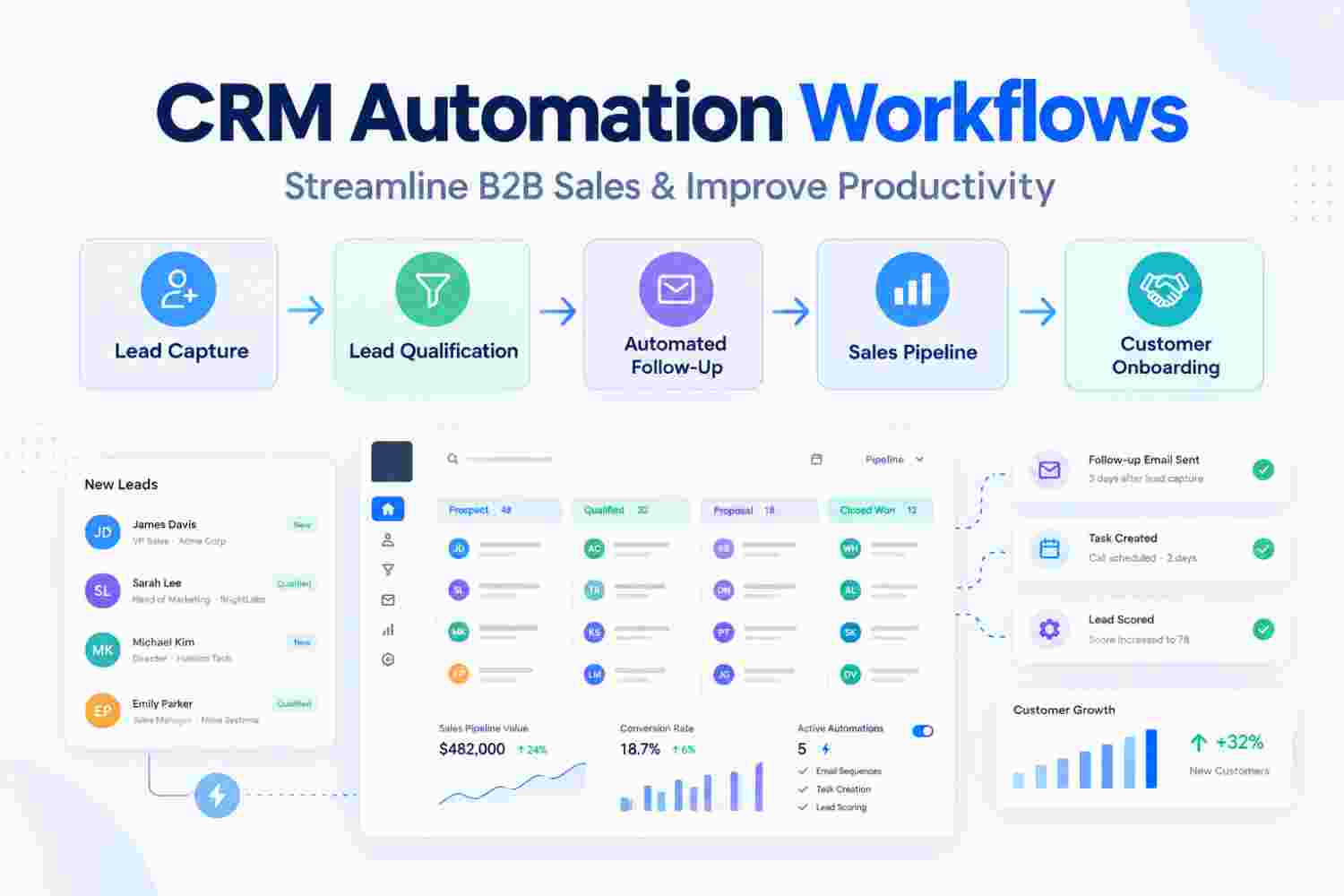
Task: Click the envelope icon on Follow-up Email Sent
Action: tap(1049, 470)
